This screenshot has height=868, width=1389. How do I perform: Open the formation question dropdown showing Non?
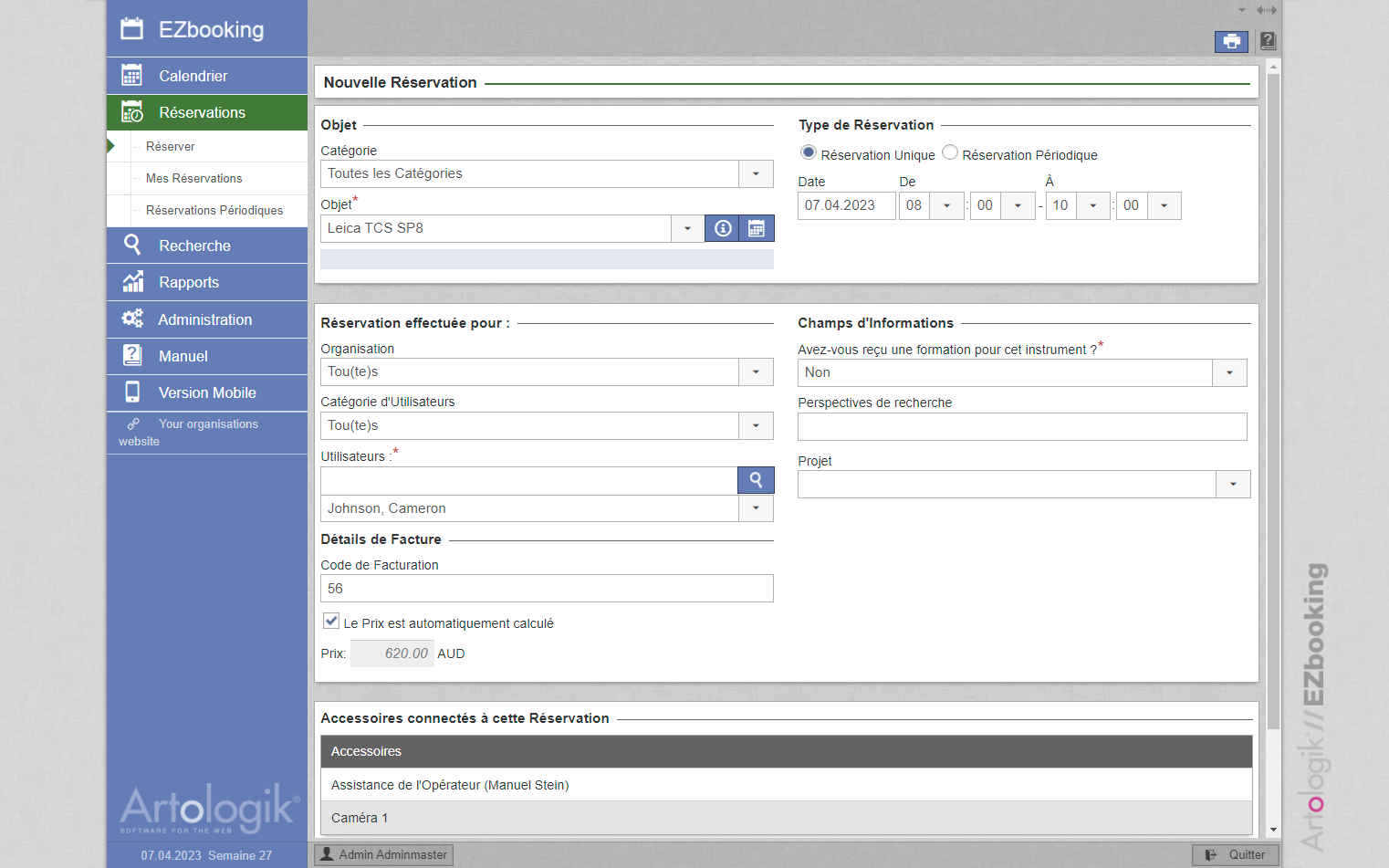pyautogui.click(x=1229, y=372)
